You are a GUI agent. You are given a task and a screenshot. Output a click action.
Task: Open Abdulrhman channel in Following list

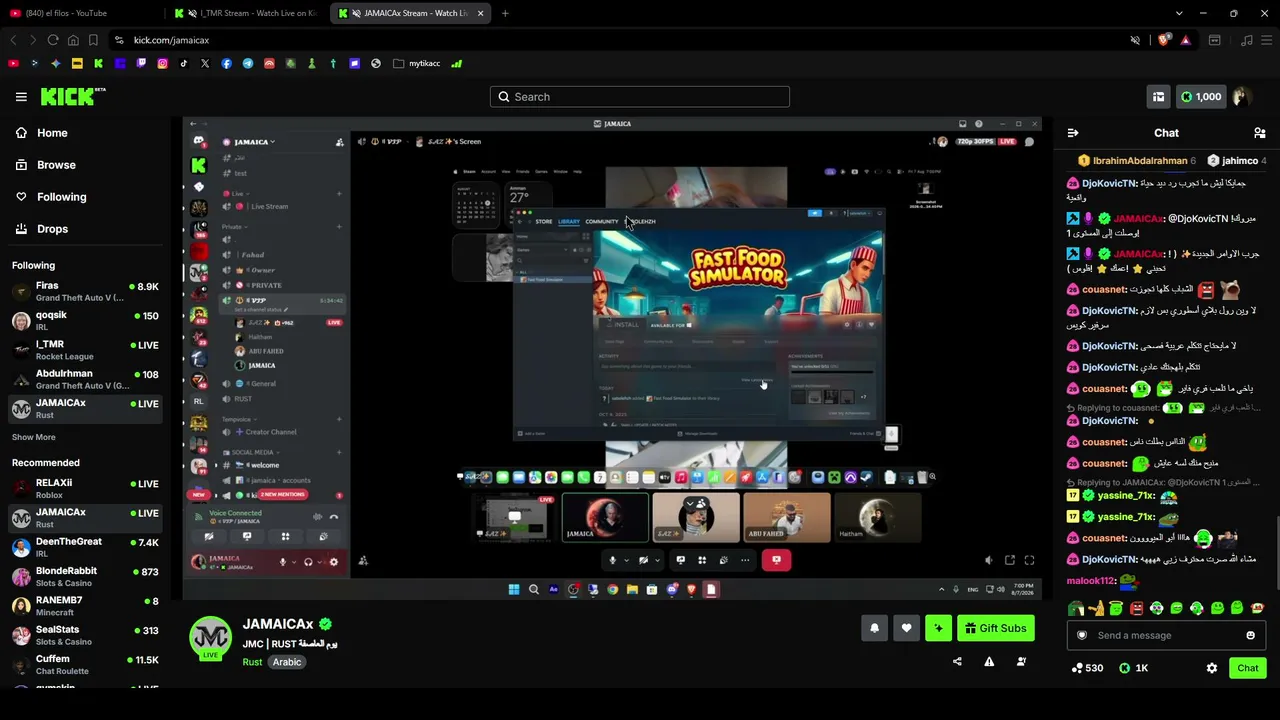coord(84,379)
